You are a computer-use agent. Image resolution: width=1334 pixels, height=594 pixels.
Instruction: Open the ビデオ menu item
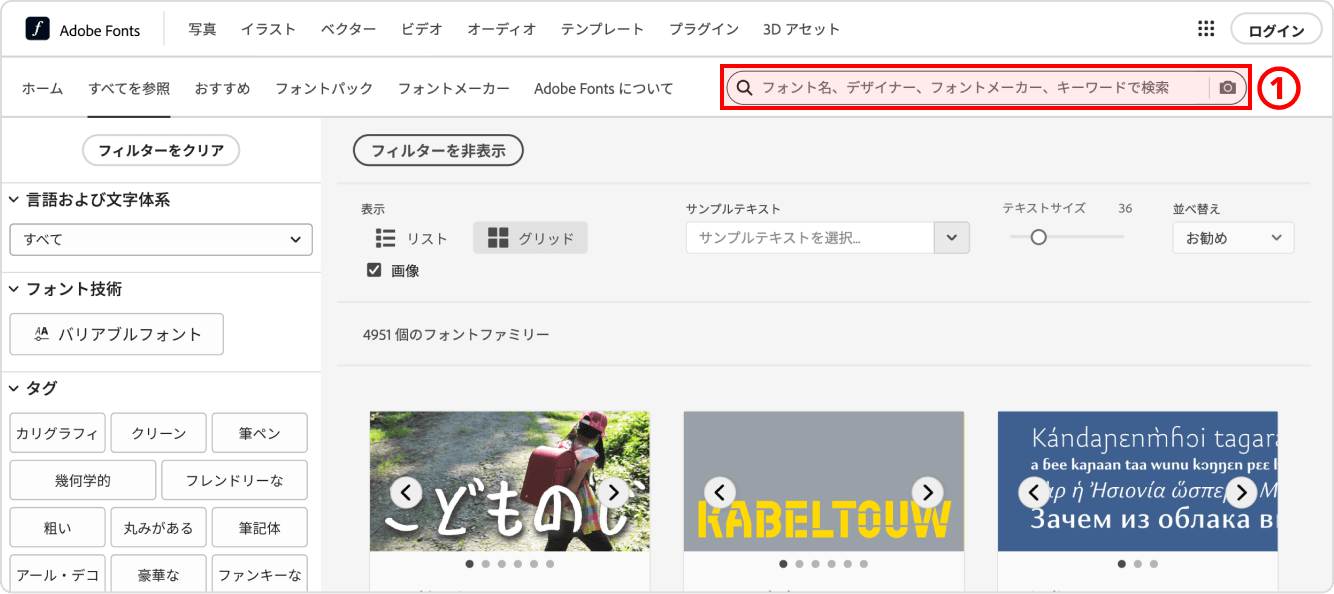click(x=422, y=29)
